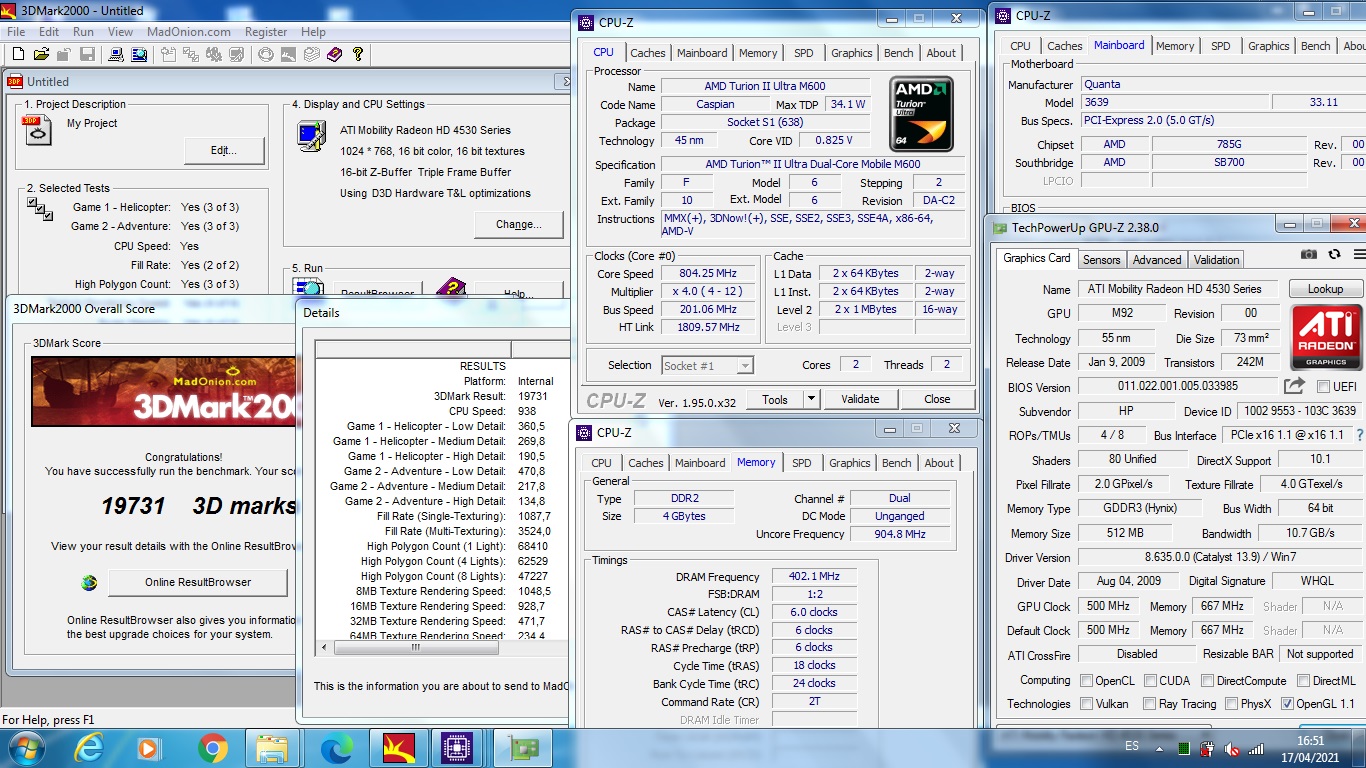
Task: Tick the DirectML checkbox
Action: [1303, 680]
